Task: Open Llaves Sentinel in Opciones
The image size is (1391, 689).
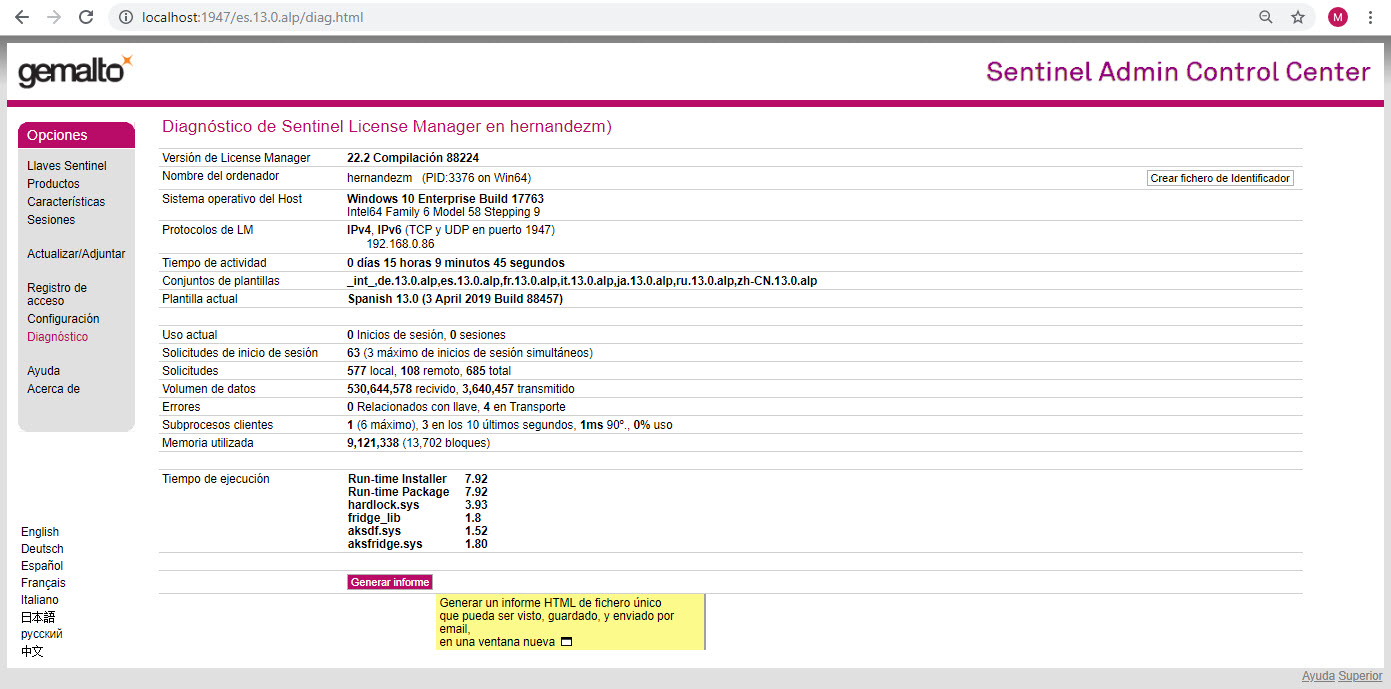Action: click(x=67, y=166)
